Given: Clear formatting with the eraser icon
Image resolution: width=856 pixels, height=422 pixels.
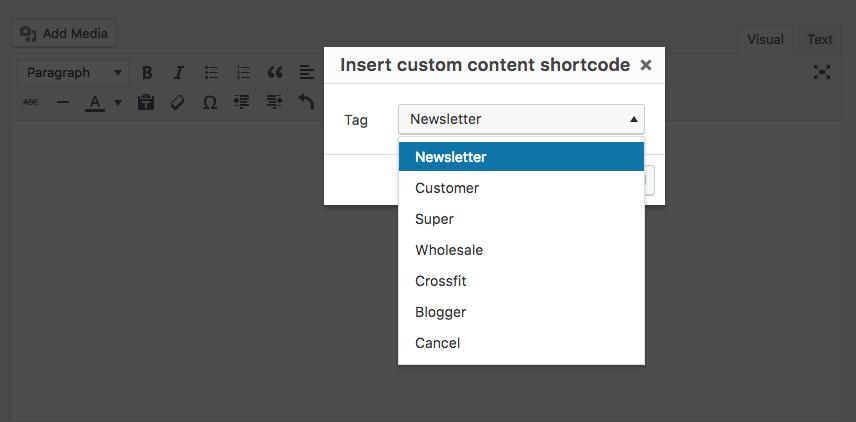Looking at the screenshot, I should 177,102.
